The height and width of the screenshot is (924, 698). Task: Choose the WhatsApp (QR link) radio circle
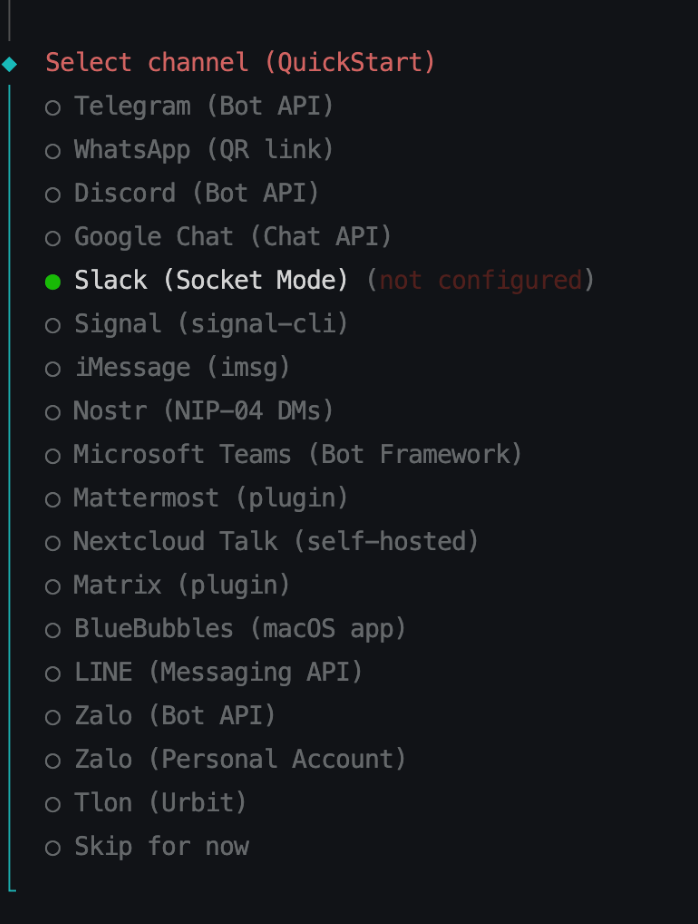click(x=53, y=151)
